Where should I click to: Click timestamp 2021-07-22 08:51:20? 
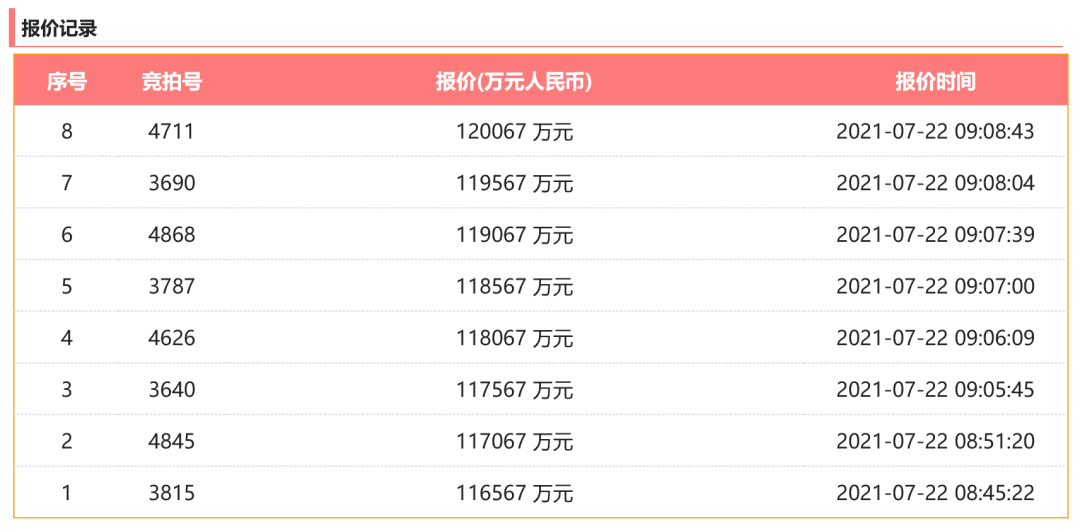coord(935,442)
